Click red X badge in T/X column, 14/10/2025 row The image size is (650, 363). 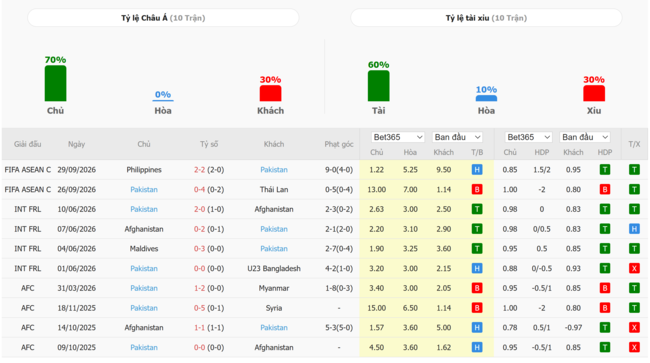[634, 327]
